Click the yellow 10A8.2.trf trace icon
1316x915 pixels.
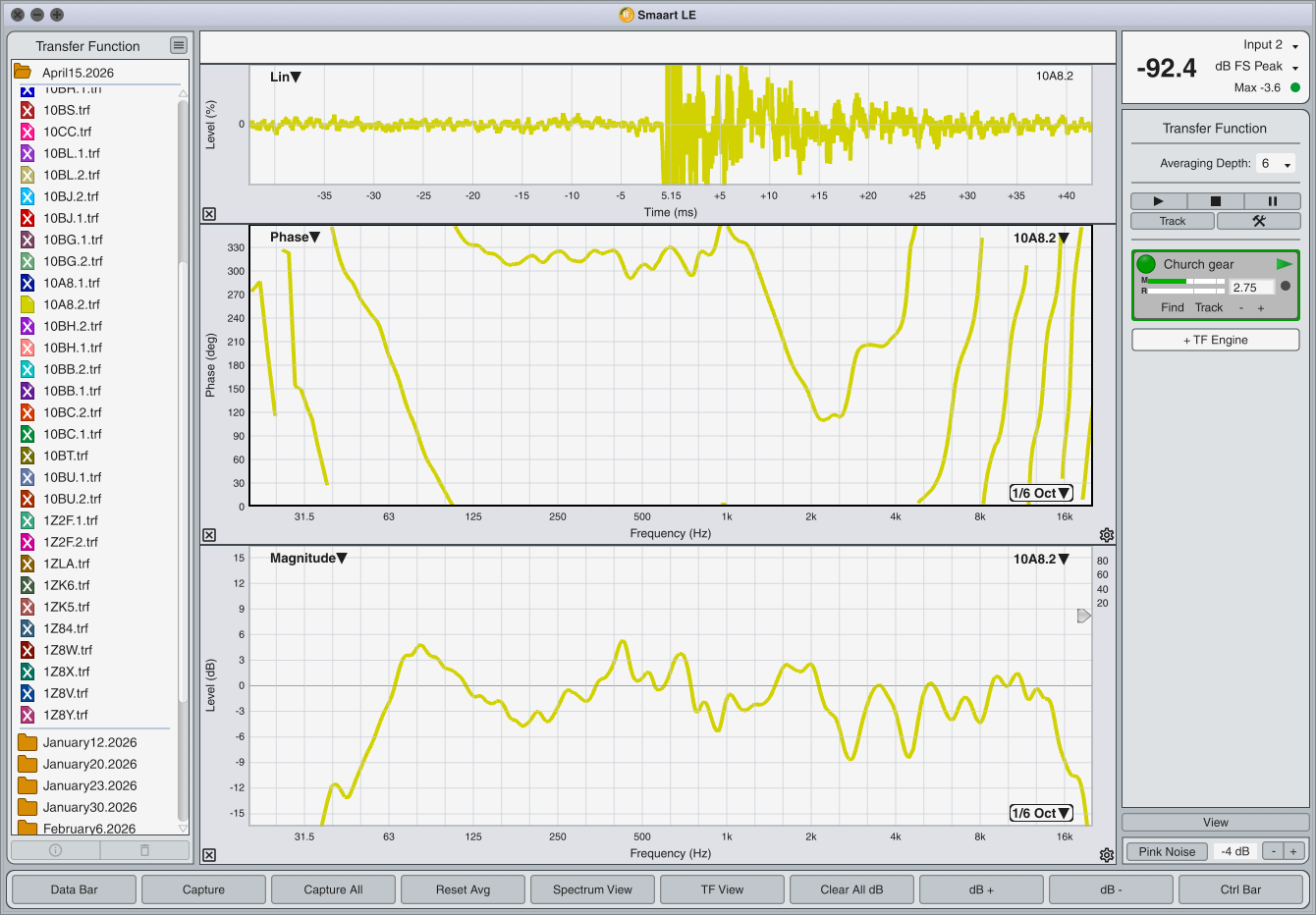pos(27,304)
